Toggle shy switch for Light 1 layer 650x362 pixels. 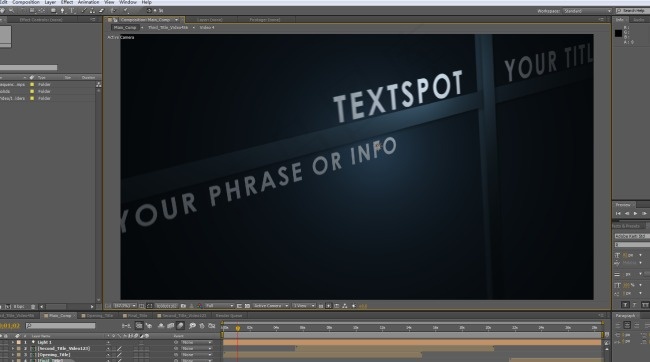(x=108, y=343)
